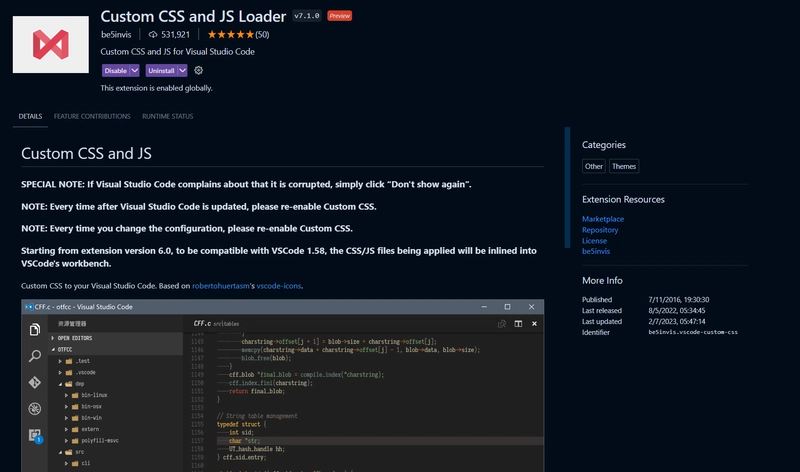
Task: Open the Uninstall dropdown arrow
Action: tap(183, 70)
